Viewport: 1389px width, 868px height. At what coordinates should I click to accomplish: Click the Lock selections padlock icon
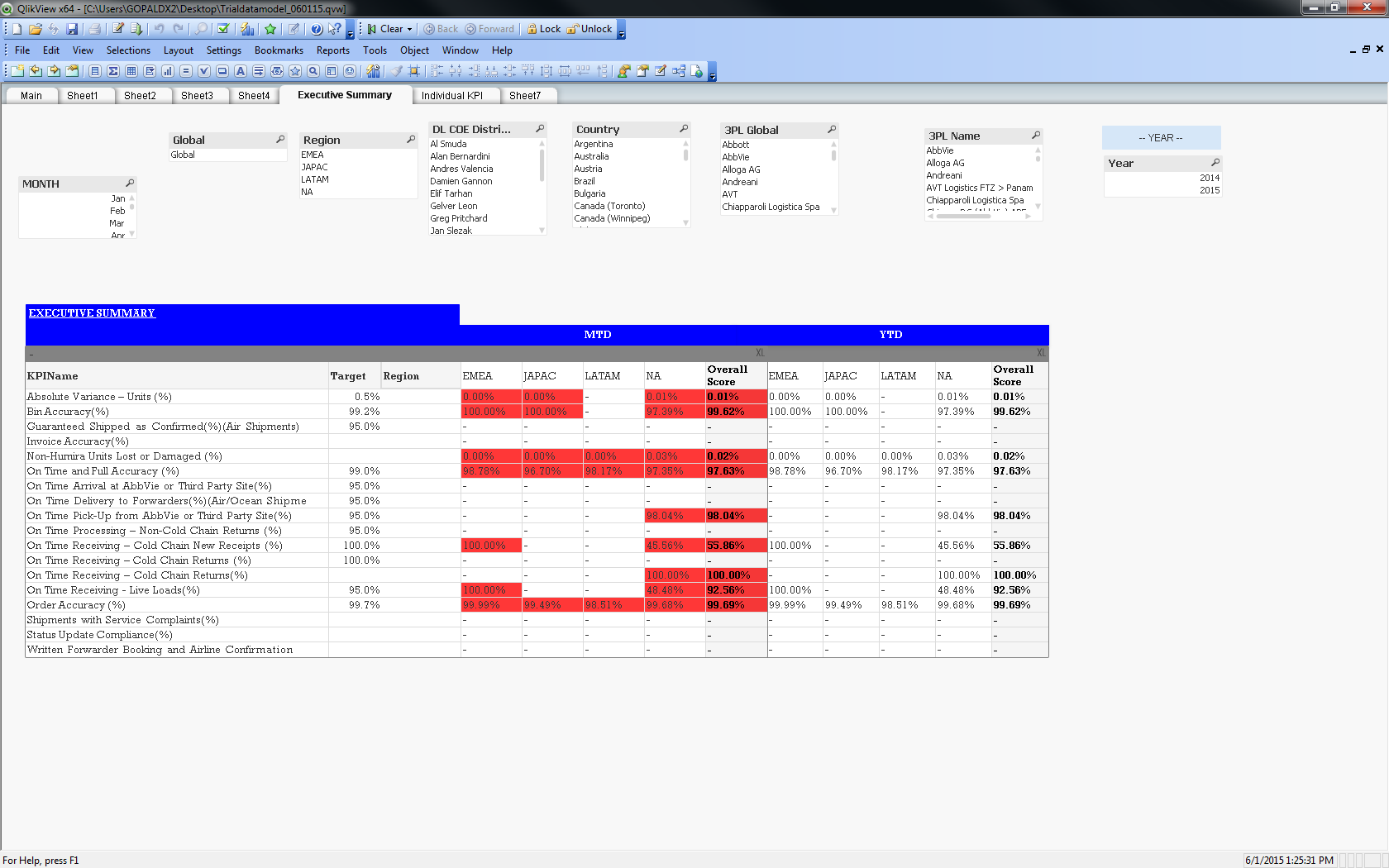click(x=544, y=29)
